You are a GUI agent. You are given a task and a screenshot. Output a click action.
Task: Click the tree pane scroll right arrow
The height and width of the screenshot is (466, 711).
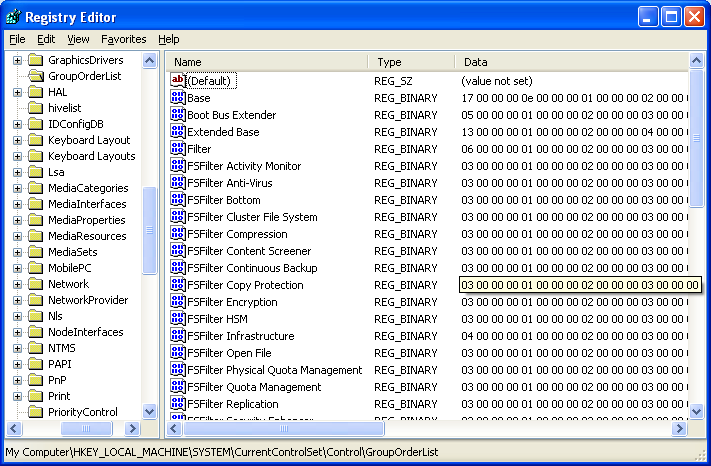point(132,428)
